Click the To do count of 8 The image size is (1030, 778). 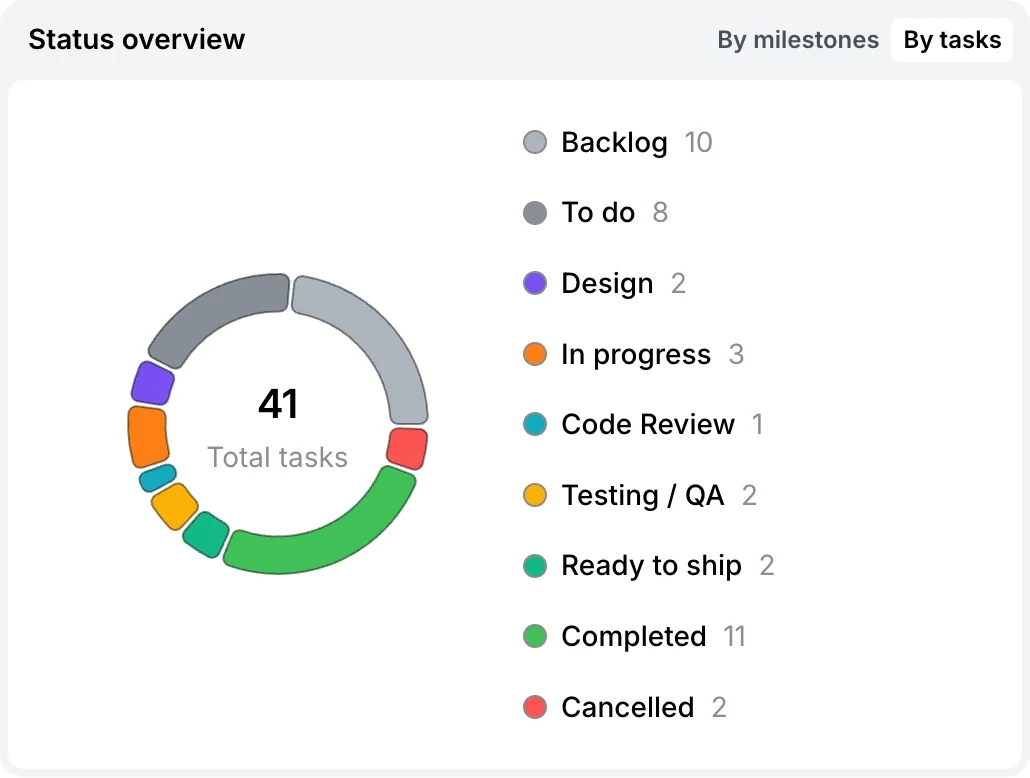tap(660, 213)
